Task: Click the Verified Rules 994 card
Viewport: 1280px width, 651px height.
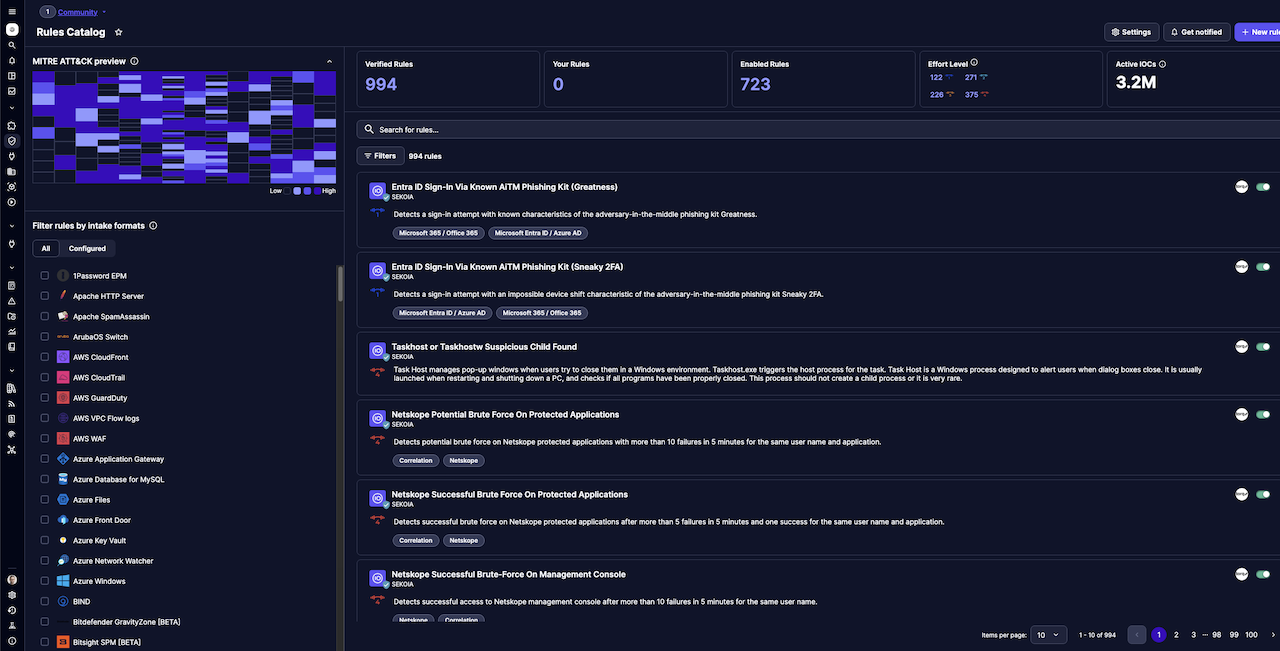Action: point(448,79)
